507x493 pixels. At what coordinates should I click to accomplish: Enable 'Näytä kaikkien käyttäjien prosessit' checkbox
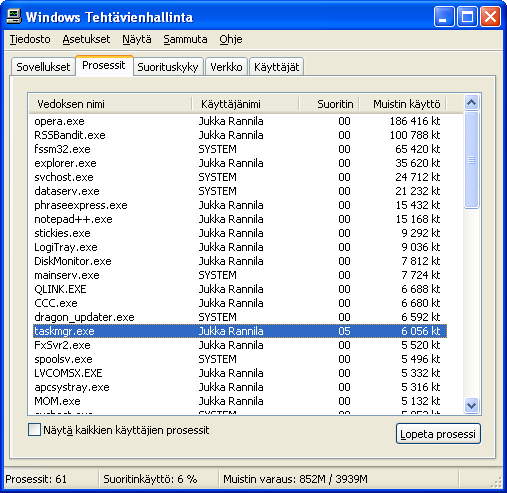(x=34, y=430)
